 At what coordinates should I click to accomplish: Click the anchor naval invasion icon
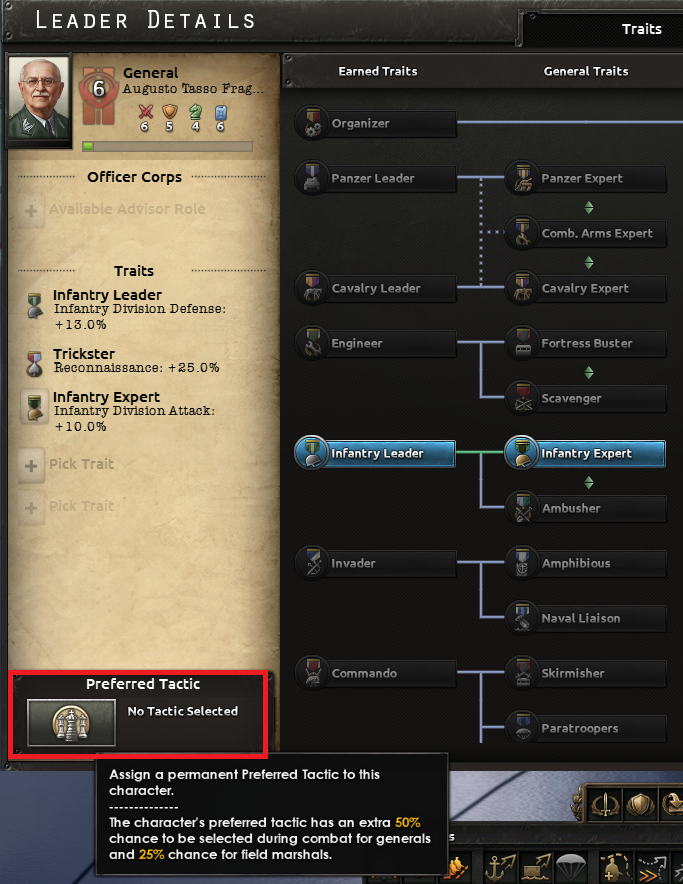point(500,868)
